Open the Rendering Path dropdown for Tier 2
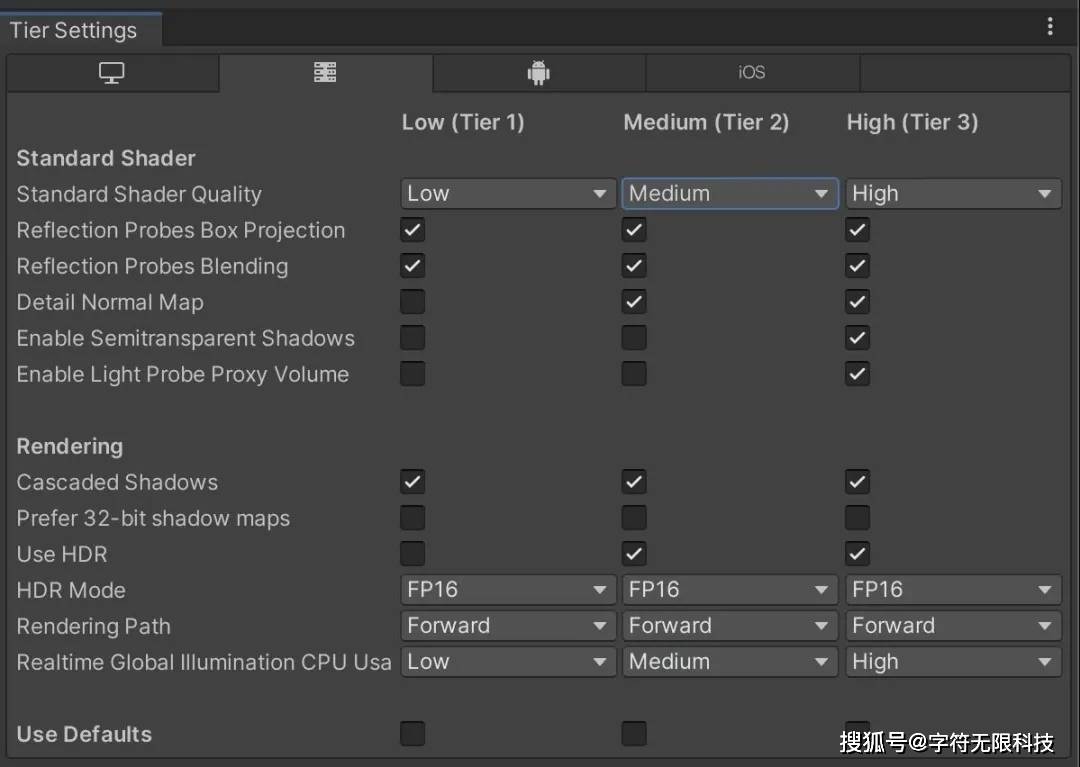This screenshot has width=1080, height=767. (729, 625)
